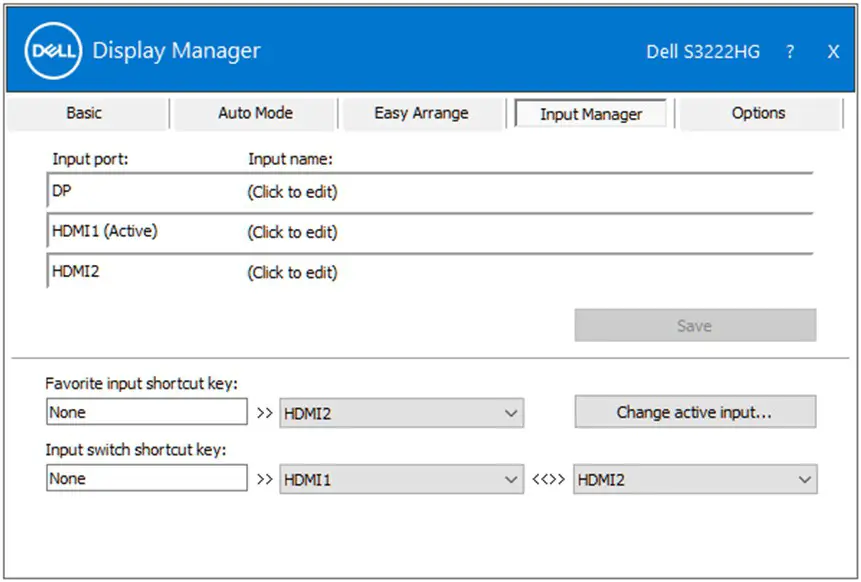This screenshot has height=582, width=861.
Task: Select the Input Manager tab
Action: (591, 113)
